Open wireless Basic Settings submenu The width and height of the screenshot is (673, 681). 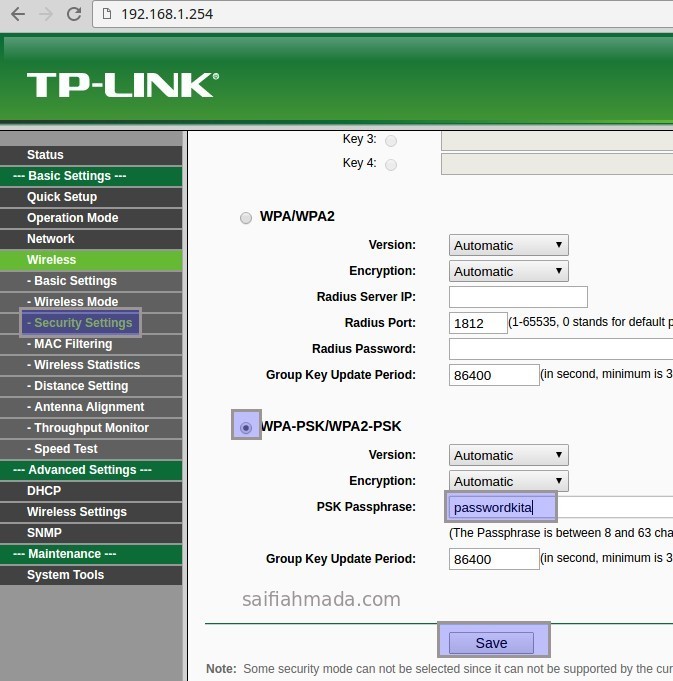point(91,281)
